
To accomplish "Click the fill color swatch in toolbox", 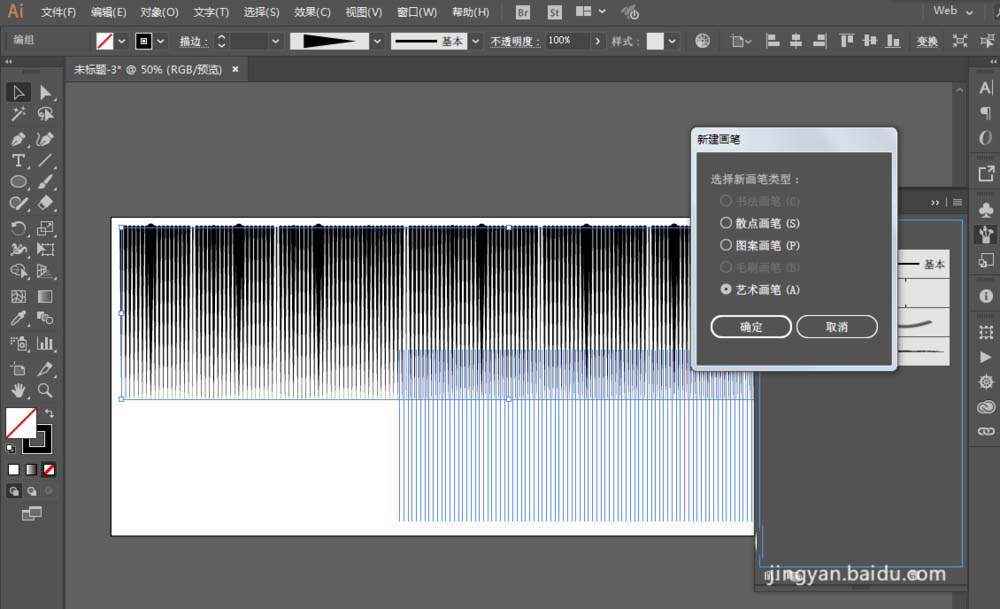I will (20, 422).
